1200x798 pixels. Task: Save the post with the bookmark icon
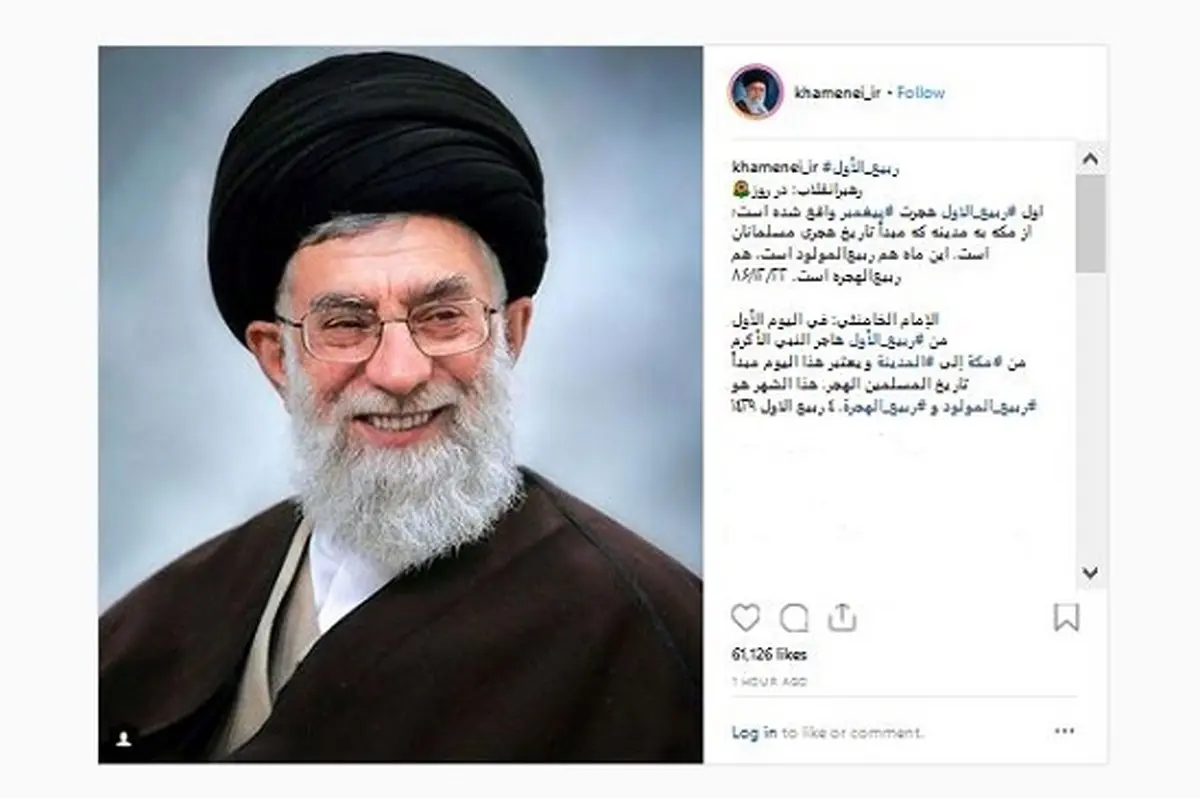point(1067,618)
